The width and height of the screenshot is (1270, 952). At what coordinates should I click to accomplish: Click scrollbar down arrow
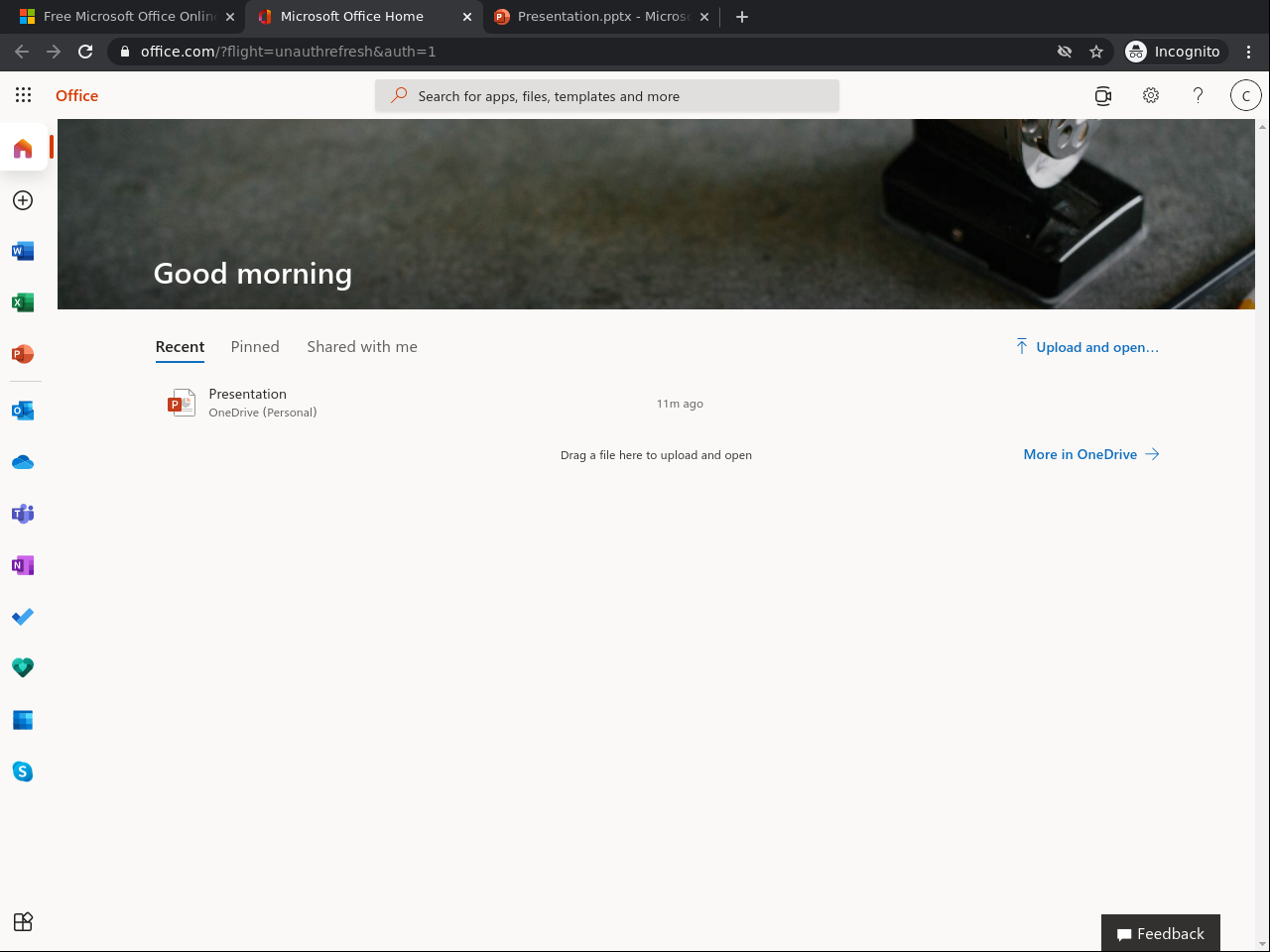point(1262,944)
